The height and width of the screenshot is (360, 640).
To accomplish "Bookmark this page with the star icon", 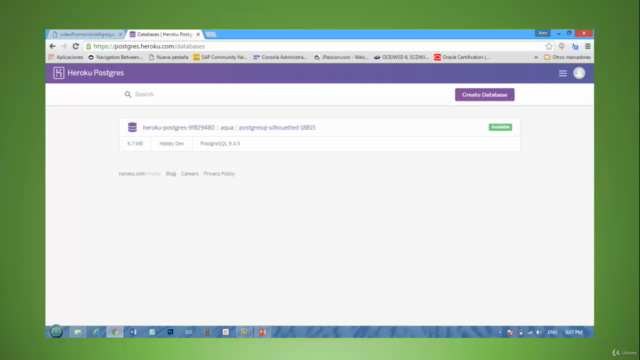I will [x=549, y=46].
